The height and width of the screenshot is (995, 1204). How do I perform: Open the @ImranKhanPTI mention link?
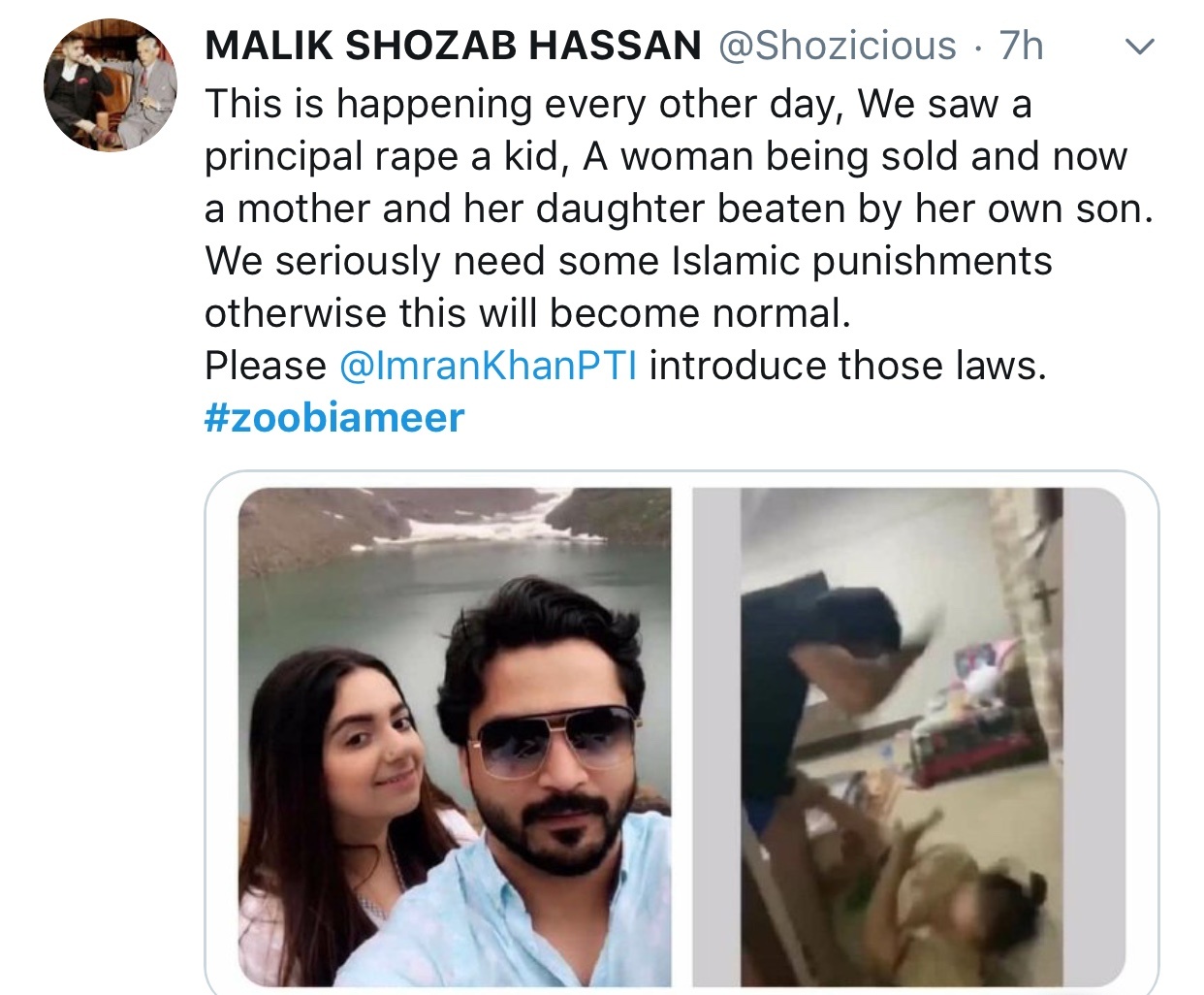pyautogui.click(x=488, y=366)
